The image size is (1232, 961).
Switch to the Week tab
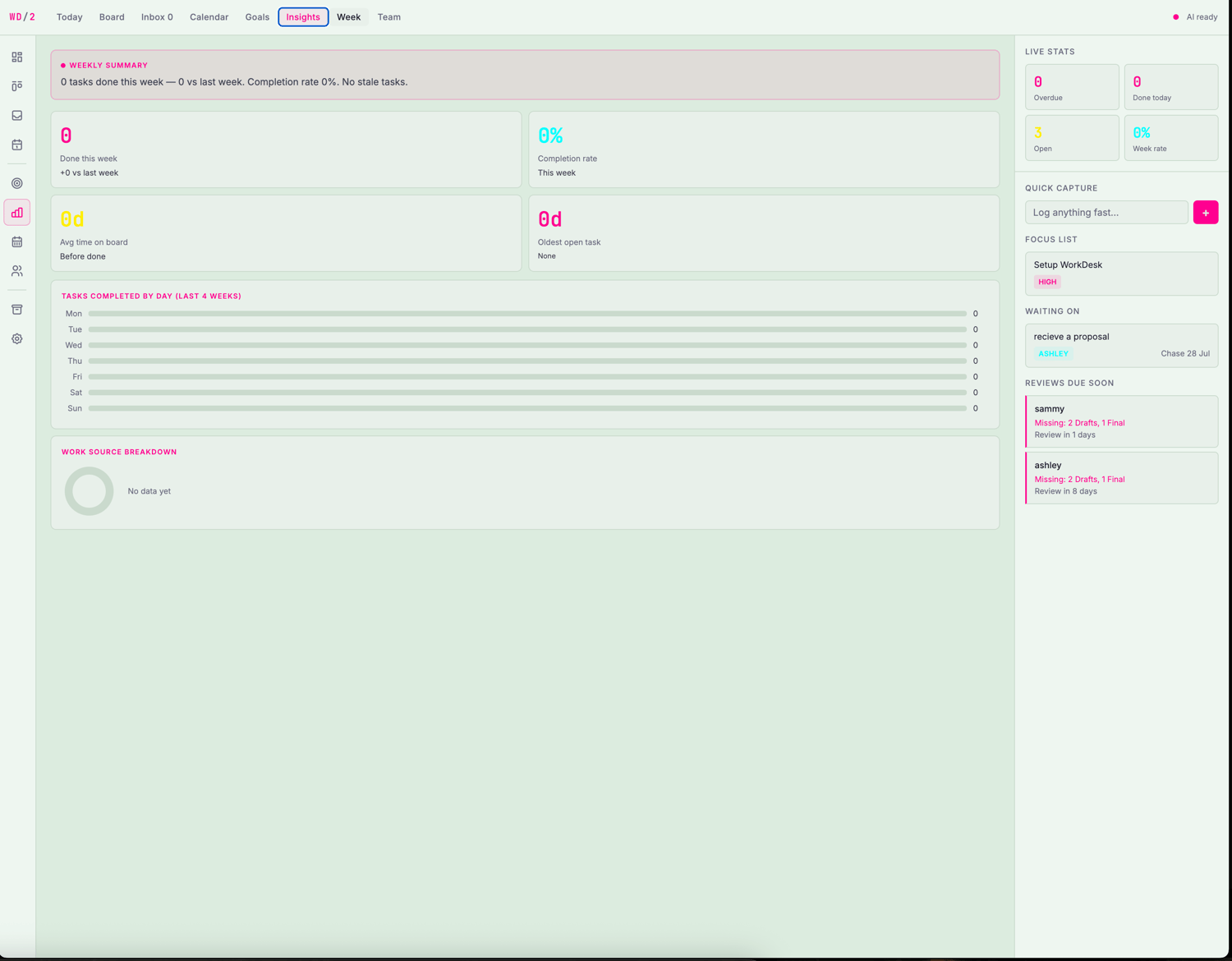click(349, 17)
